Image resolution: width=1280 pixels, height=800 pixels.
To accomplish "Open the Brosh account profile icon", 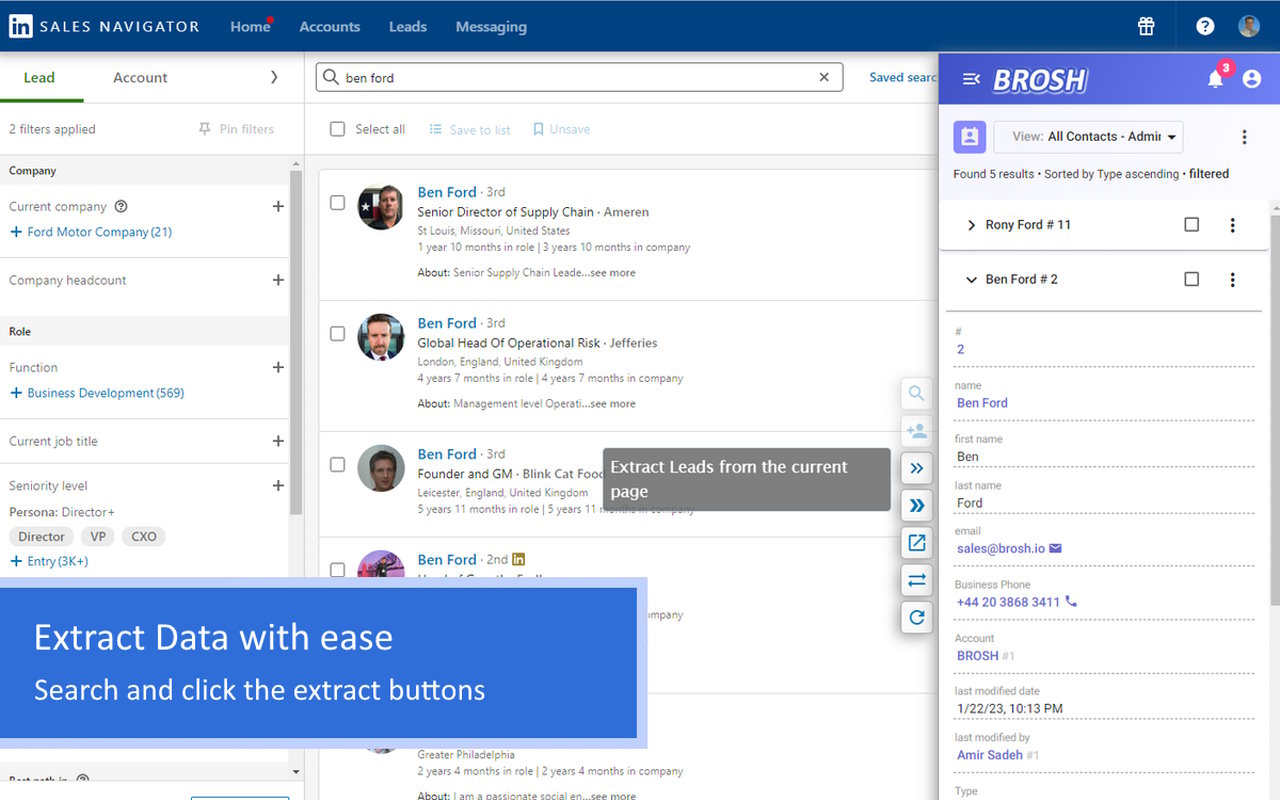I will point(1251,79).
